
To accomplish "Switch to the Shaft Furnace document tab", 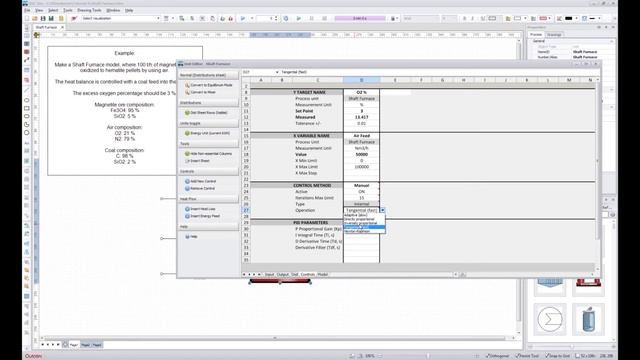I will [x=46, y=27].
